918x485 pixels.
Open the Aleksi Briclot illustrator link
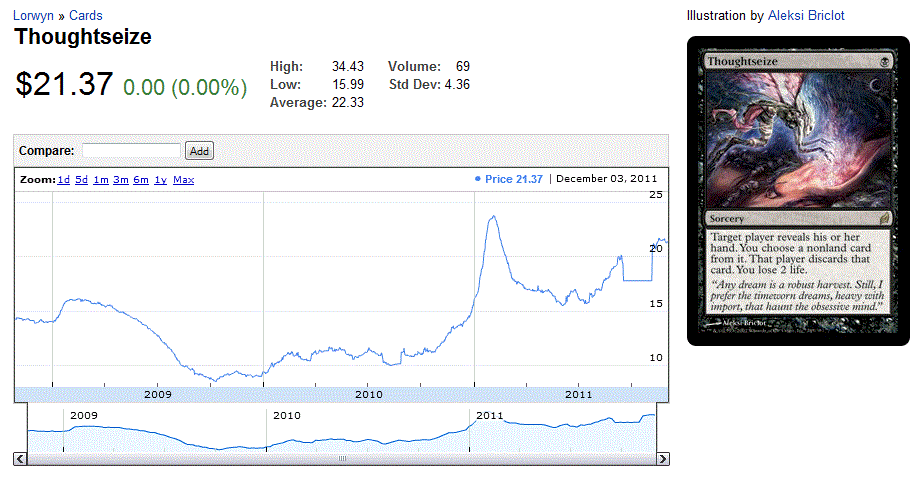coord(808,16)
